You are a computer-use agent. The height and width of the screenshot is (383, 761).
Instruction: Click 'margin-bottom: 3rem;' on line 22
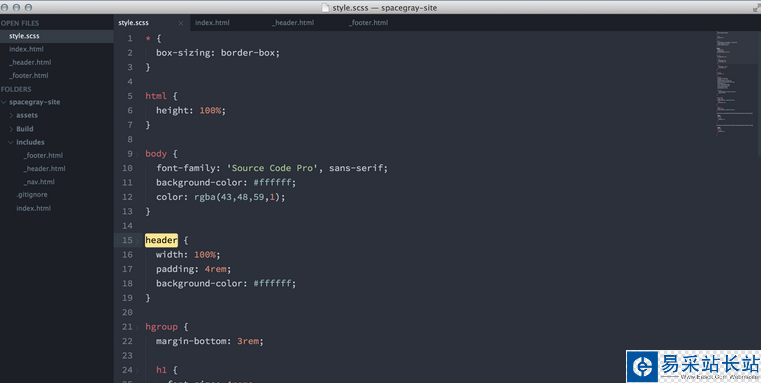pos(210,341)
